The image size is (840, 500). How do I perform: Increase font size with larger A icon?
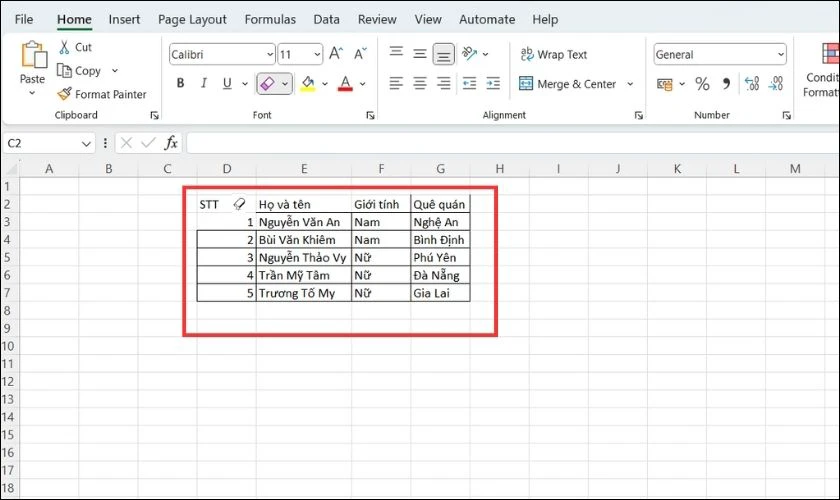coord(336,54)
